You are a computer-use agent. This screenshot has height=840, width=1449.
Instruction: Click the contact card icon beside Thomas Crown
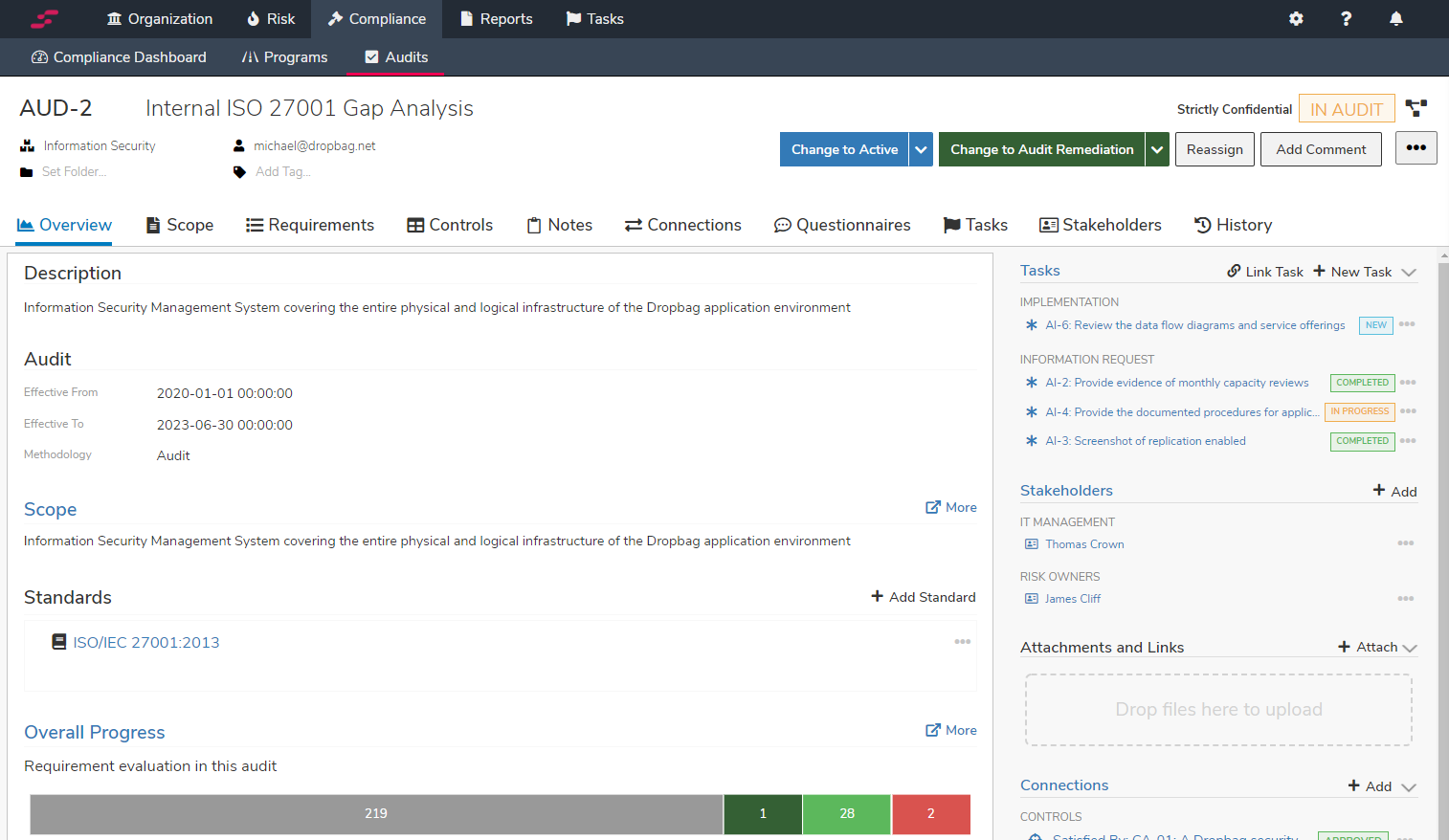click(x=1032, y=544)
